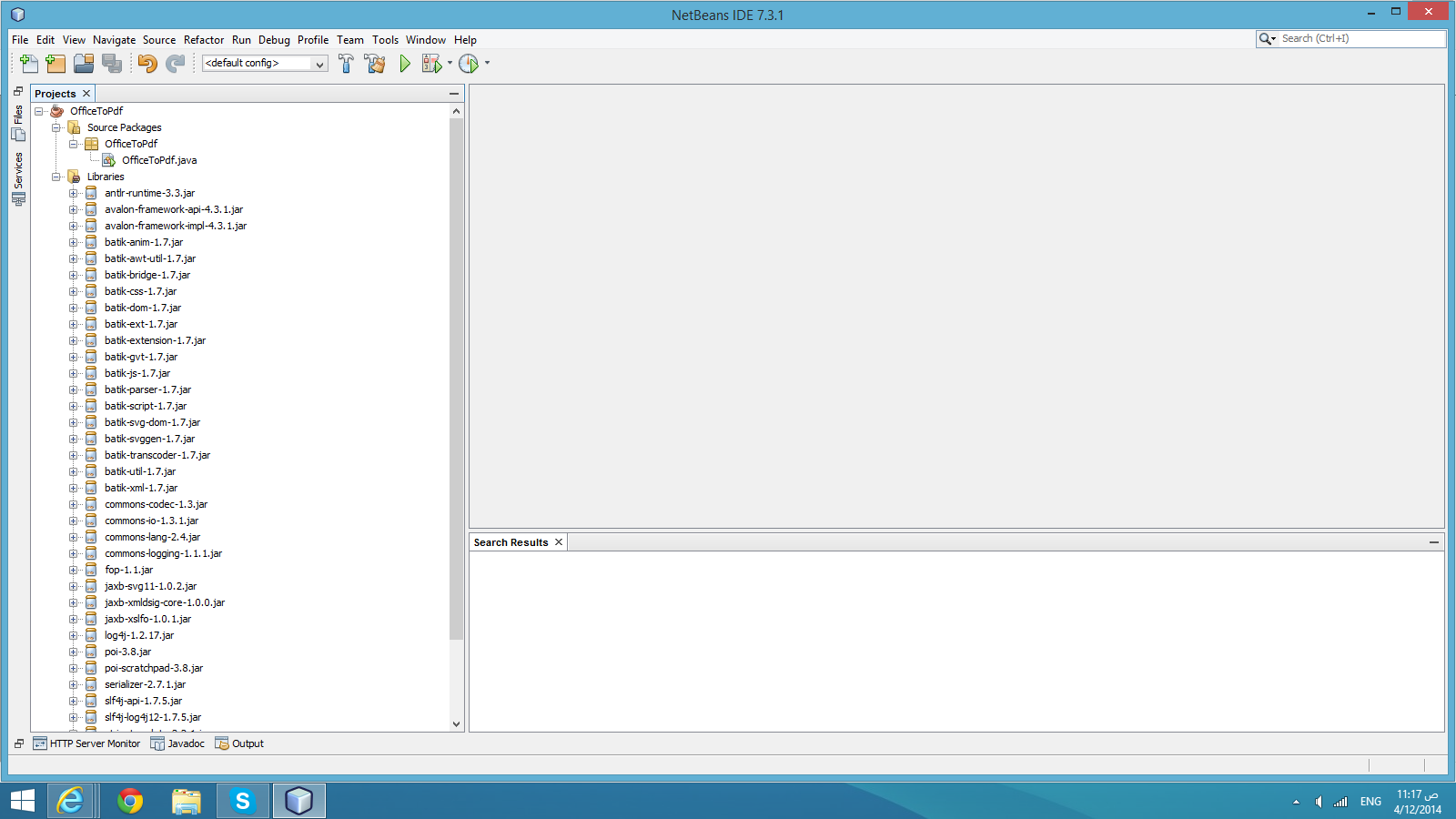Click the OfficeToPdf.java file icon
The width and height of the screenshot is (1456, 819).
click(x=109, y=160)
